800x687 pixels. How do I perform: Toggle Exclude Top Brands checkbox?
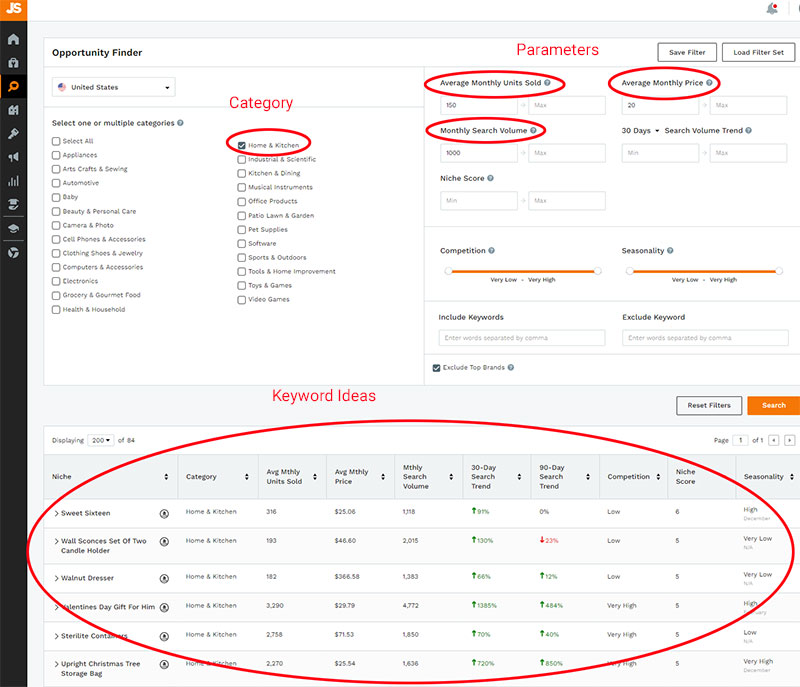point(437,368)
